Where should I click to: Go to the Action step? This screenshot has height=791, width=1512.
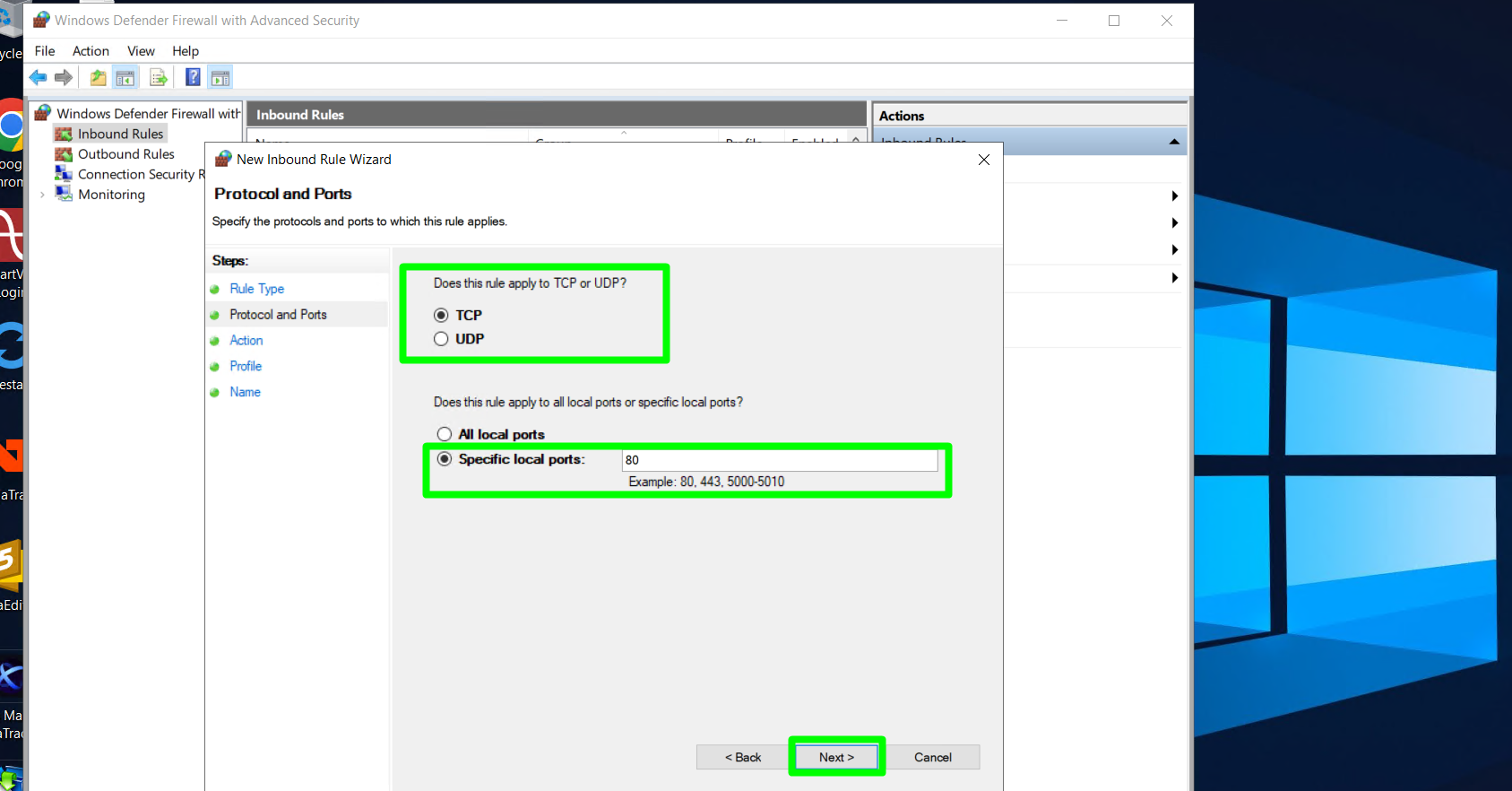coord(246,341)
